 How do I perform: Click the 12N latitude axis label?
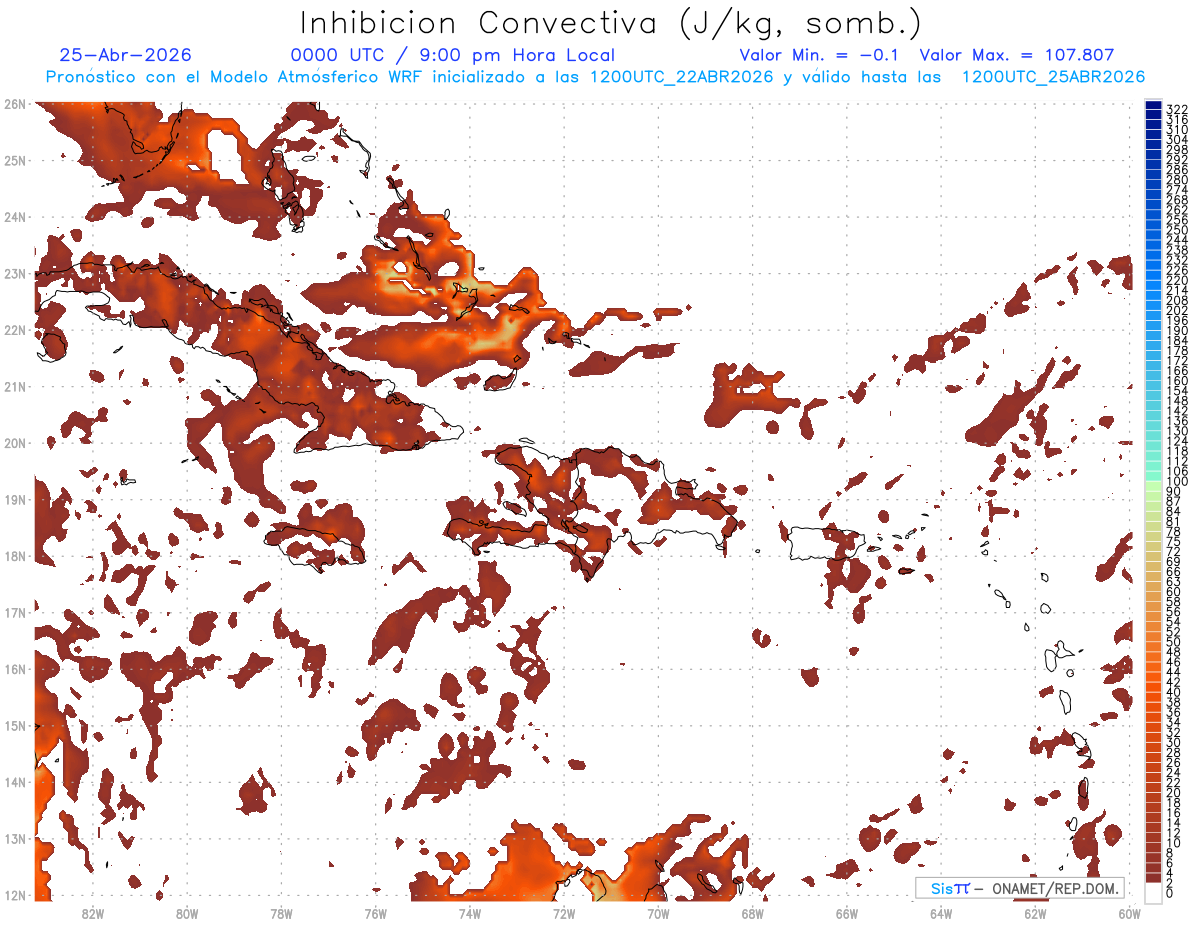click(14, 895)
